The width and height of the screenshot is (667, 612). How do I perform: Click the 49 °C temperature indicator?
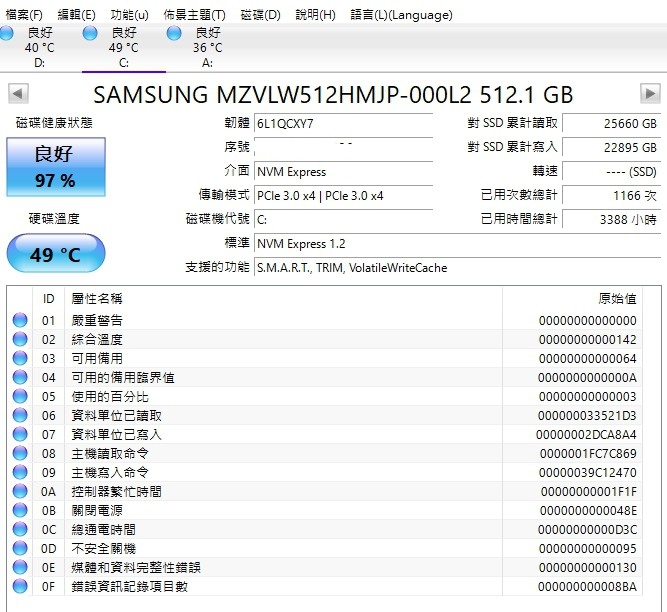click(x=56, y=253)
